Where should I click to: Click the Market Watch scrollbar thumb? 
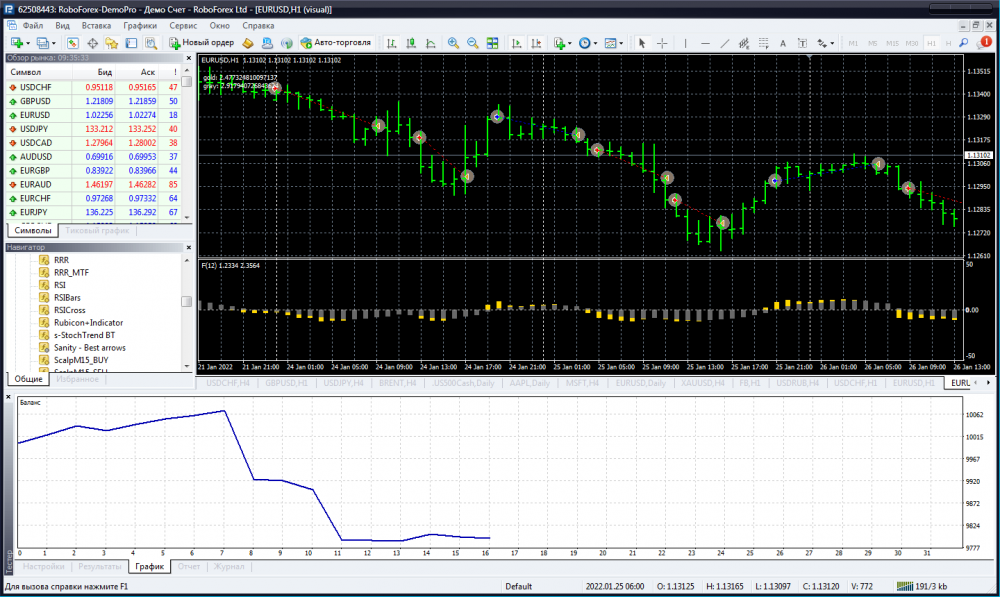186,82
